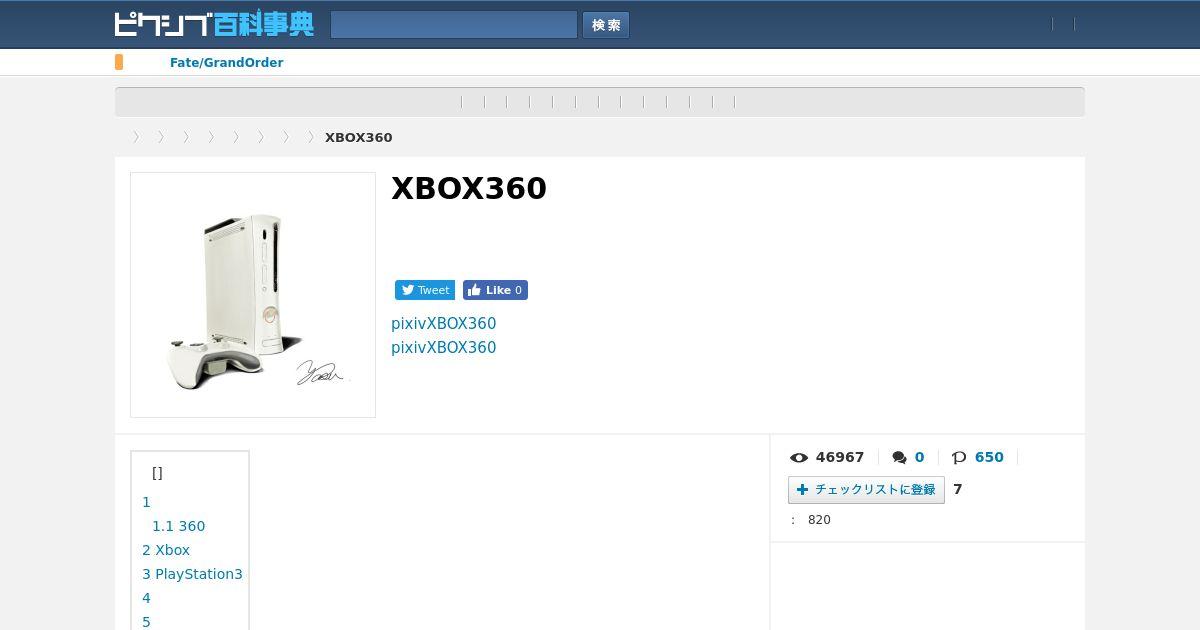Jump to contents section 4
This screenshot has height=630, width=1200.
(x=146, y=598)
